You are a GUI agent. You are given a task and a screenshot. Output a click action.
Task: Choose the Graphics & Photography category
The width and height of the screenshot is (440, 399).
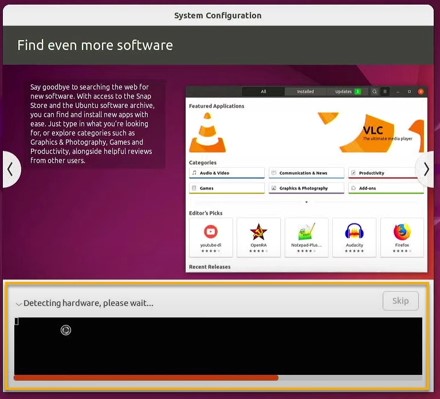tap(306, 188)
